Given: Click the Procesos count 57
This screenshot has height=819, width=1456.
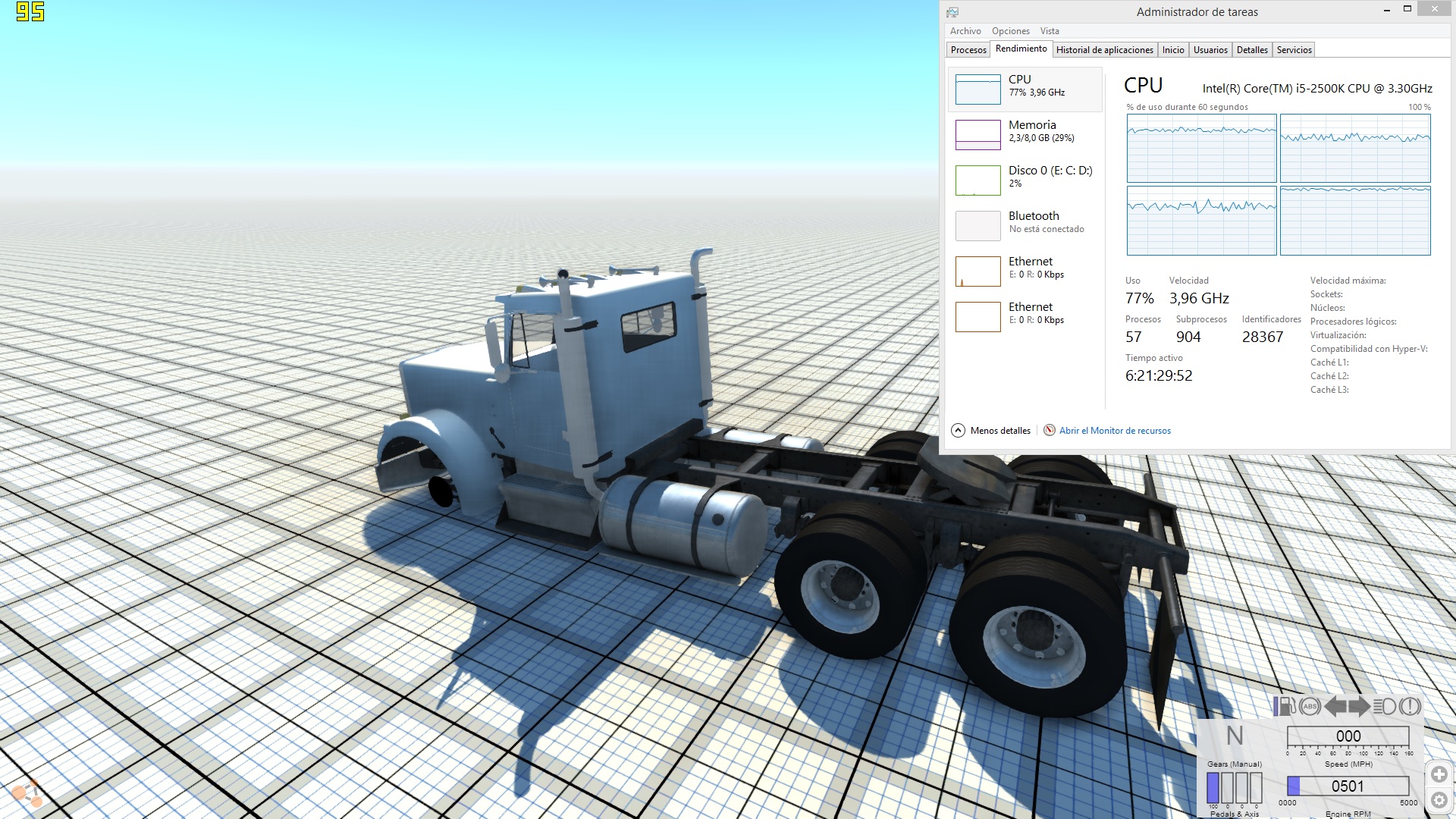Looking at the screenshot, I should pos(1134,337).
